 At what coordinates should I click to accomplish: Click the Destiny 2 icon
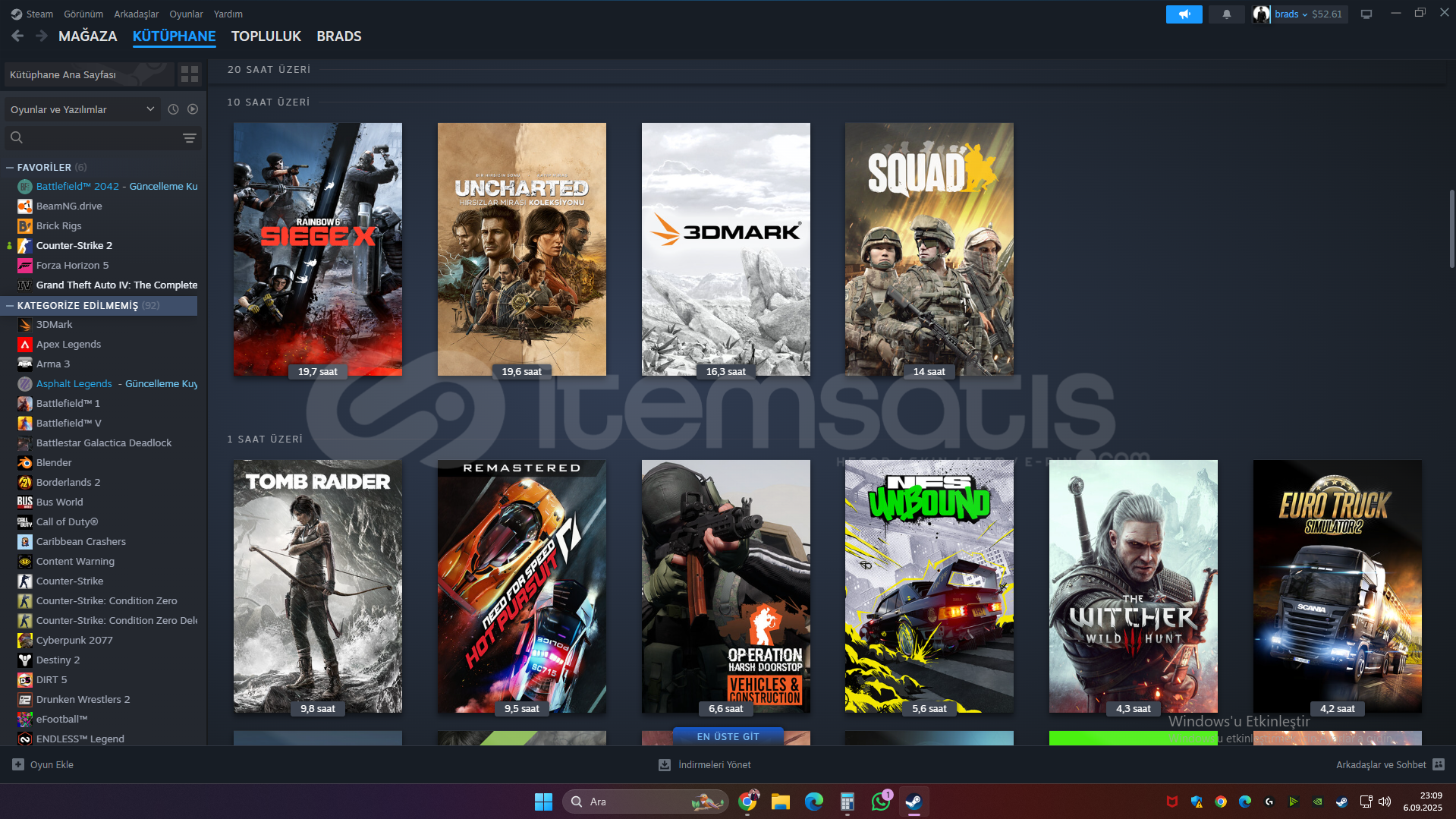pos(25,660)
